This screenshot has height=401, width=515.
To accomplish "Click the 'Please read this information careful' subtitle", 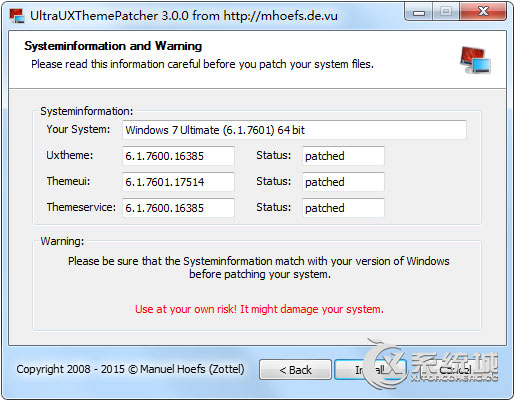I will coord(202,64).
